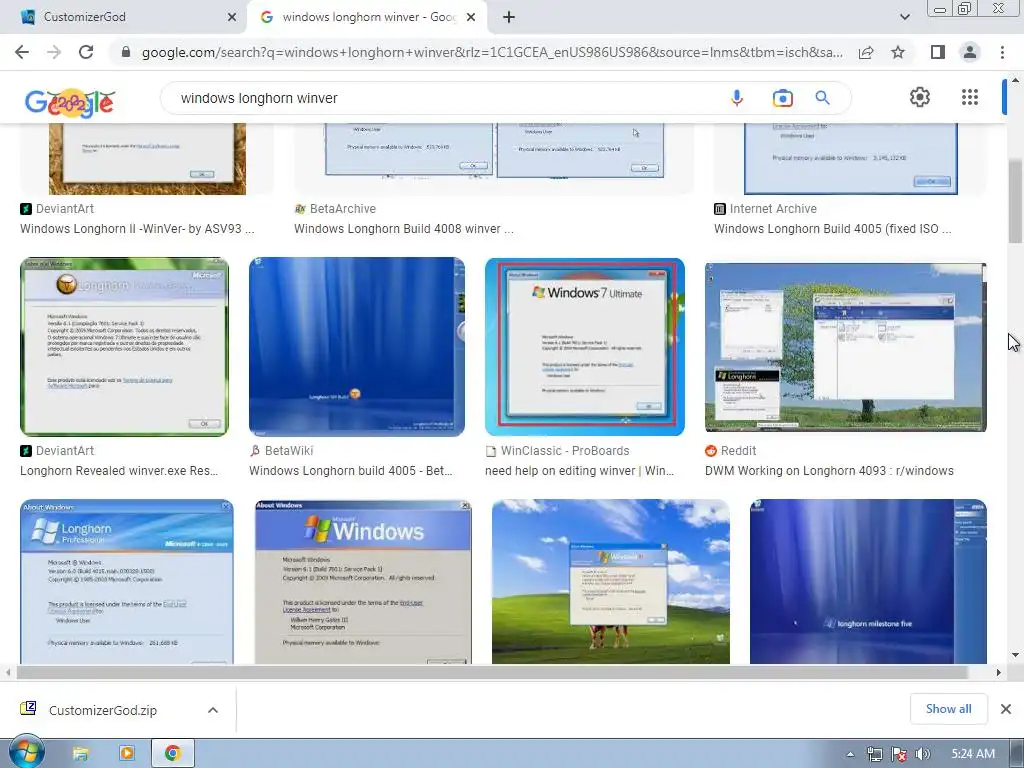Image resolution: width=1024 pixels, height=768 pixels.
Task: Open Windows Explorer from taskbar
Action: pyautogui.click(x=80, y=754)
